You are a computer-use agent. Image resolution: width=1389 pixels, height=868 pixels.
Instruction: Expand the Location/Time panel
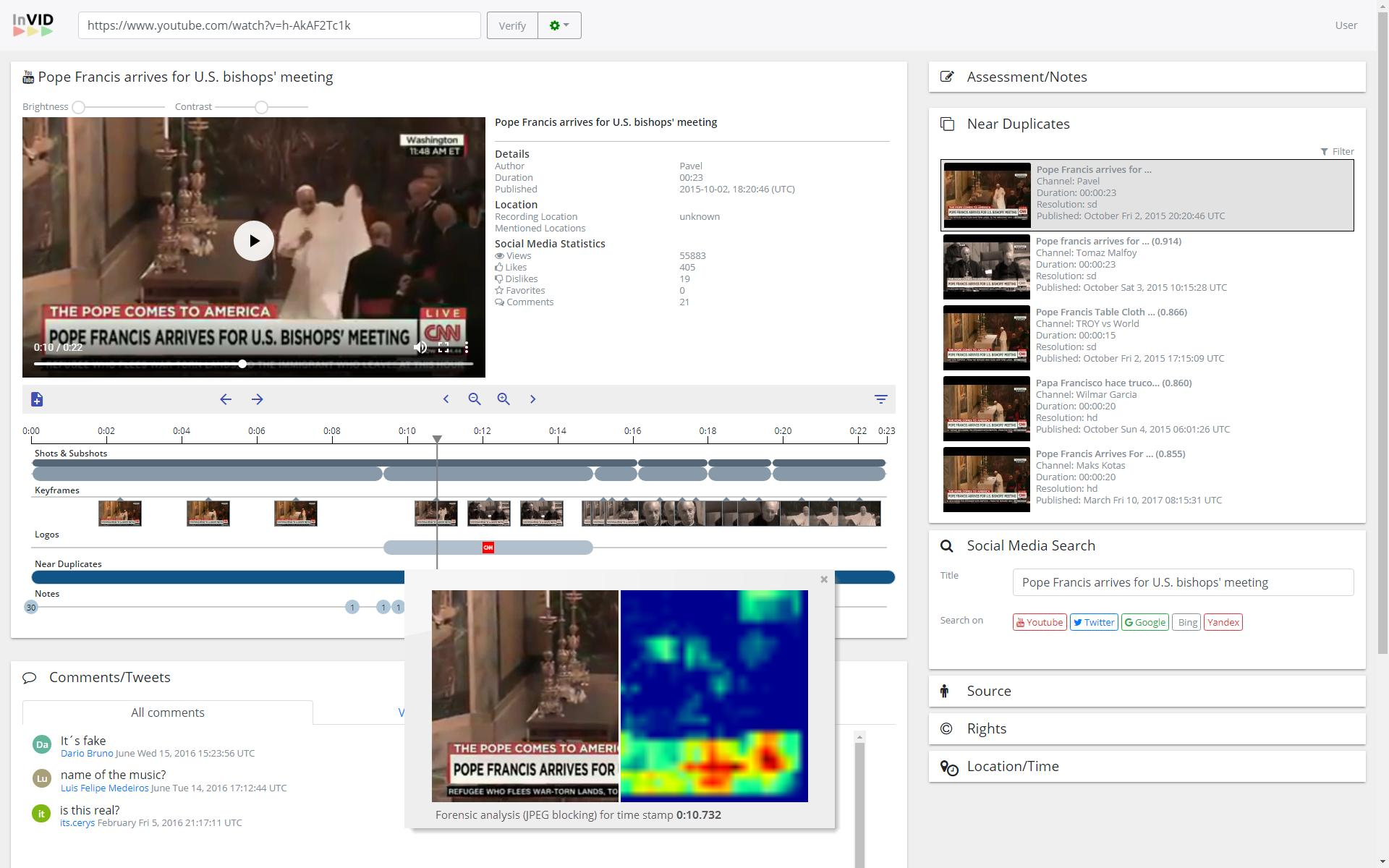coord(1012,766)
